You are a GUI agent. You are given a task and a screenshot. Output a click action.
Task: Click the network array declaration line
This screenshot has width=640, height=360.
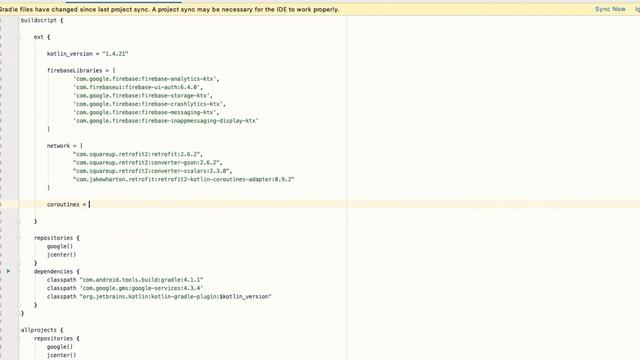[64, 146]
